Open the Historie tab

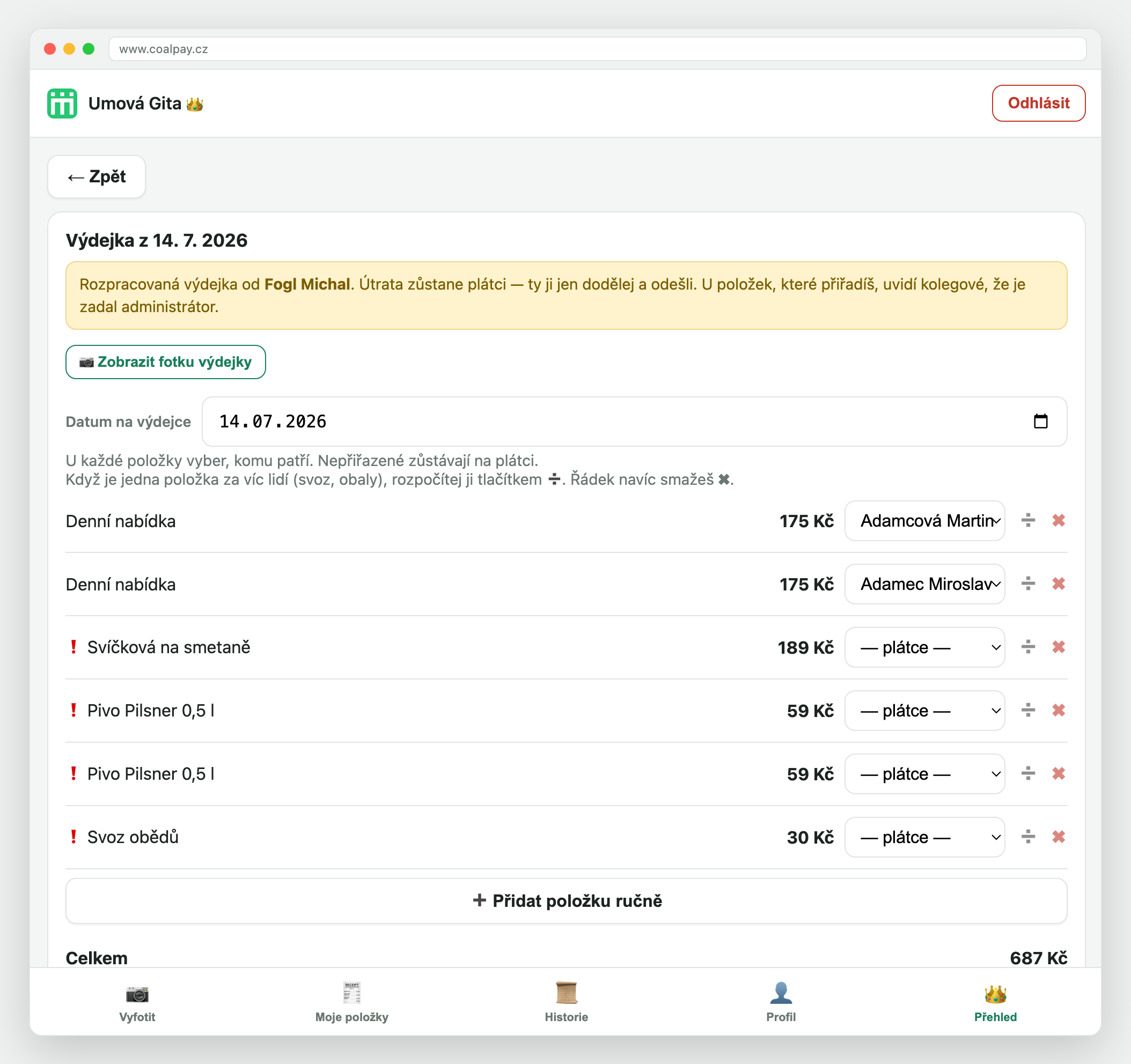tap(566, 1002)
